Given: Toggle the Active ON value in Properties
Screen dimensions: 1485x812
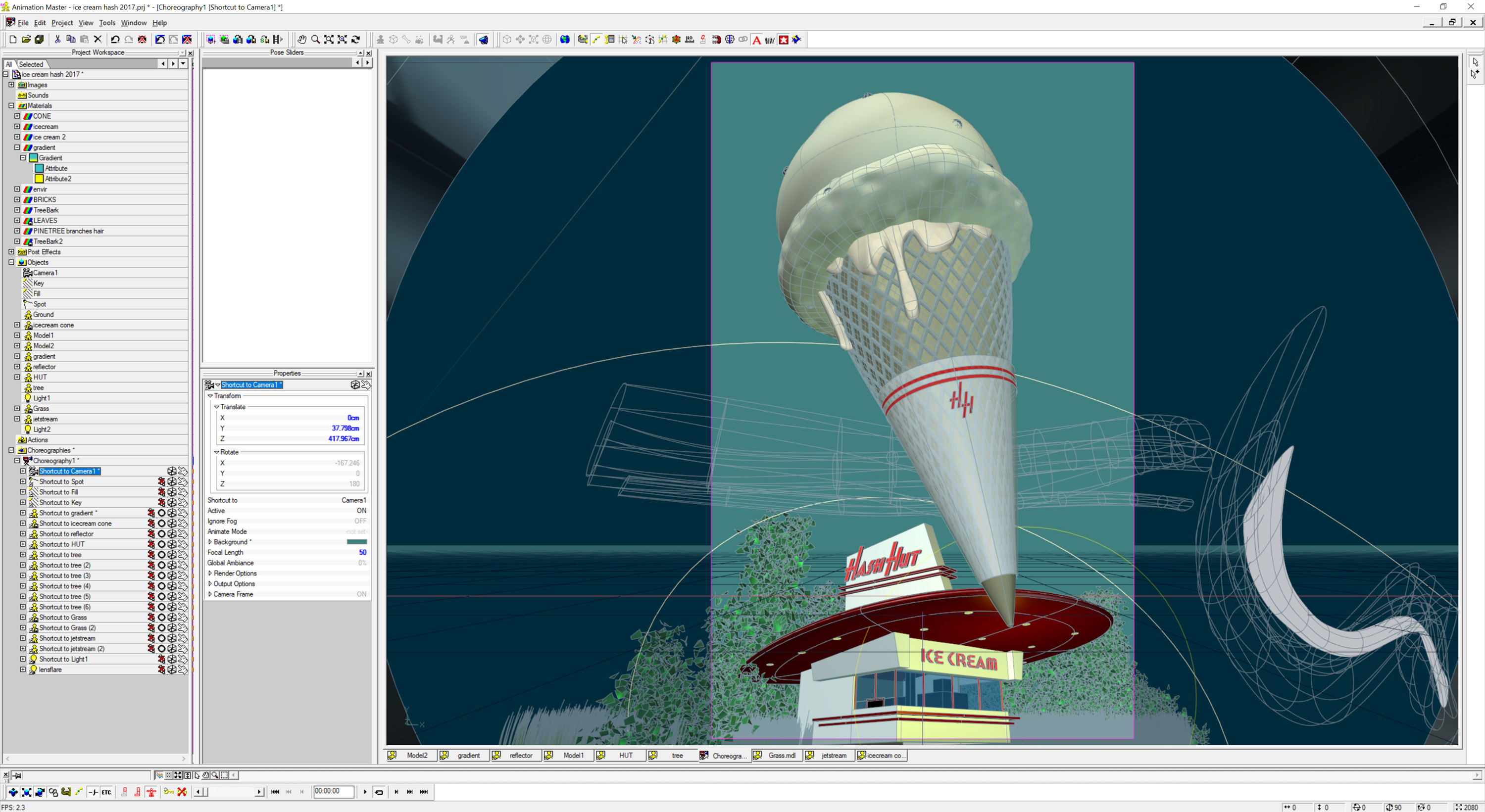Looking at the screenshot, I should point(361,511).
